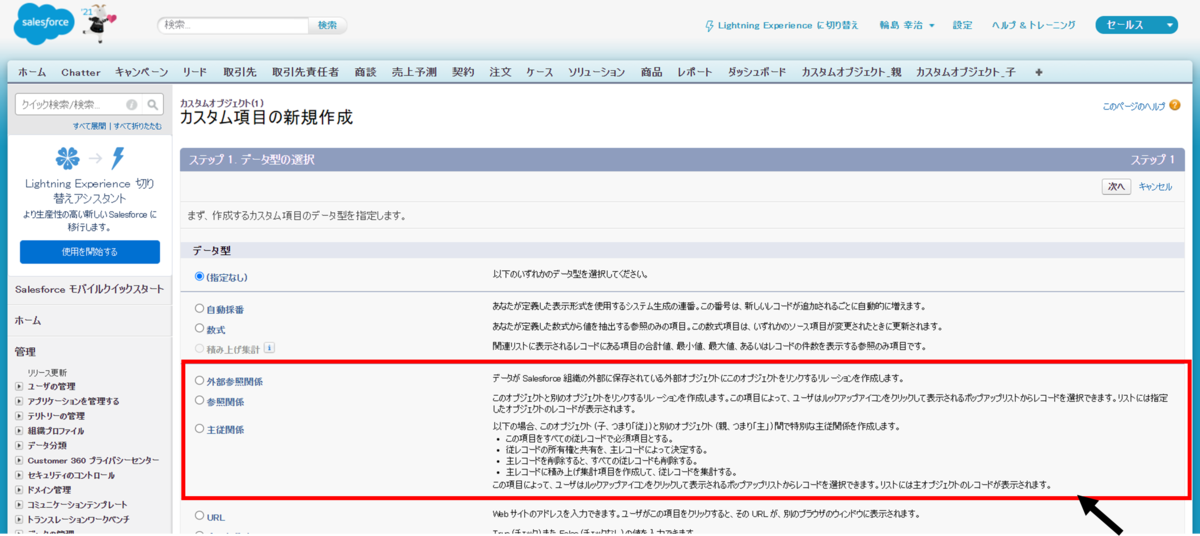1200x536 pixels.
Task: Select the (指定なし) radio button
Action: pos(199,276)
